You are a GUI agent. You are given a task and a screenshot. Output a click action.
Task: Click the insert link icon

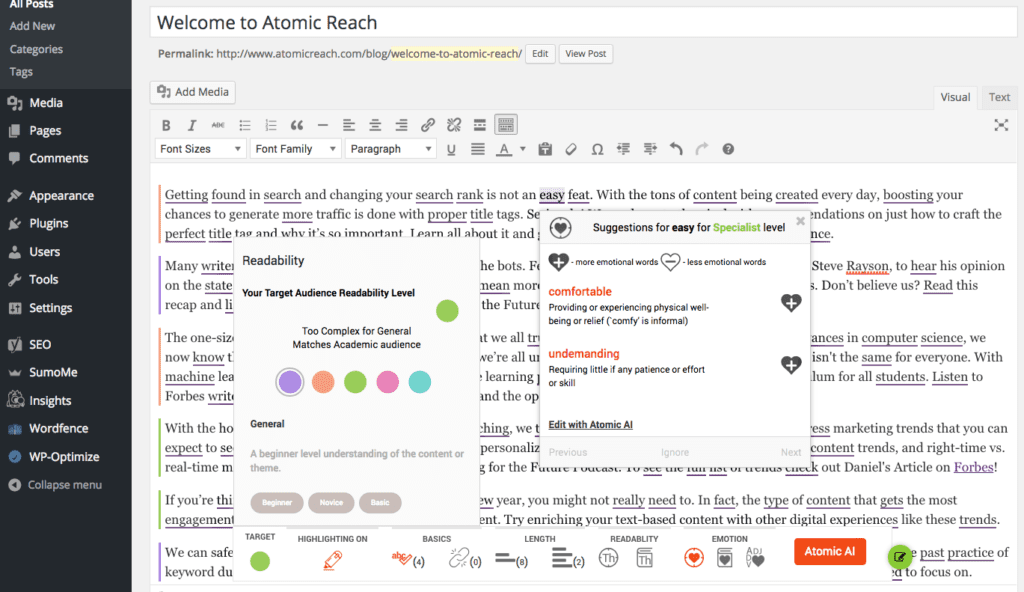[x=428, y=125]
